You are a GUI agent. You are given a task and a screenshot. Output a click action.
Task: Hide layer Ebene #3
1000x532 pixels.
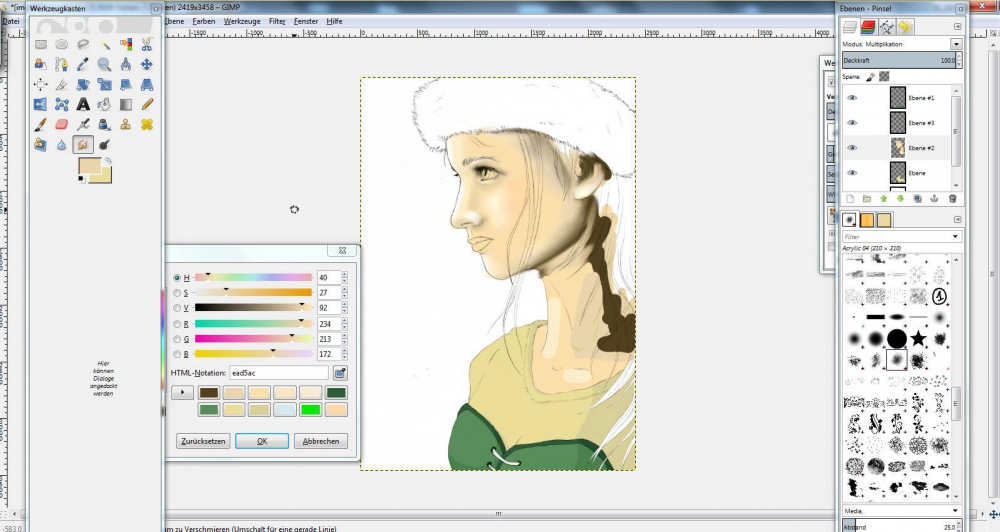click(852, 123)
